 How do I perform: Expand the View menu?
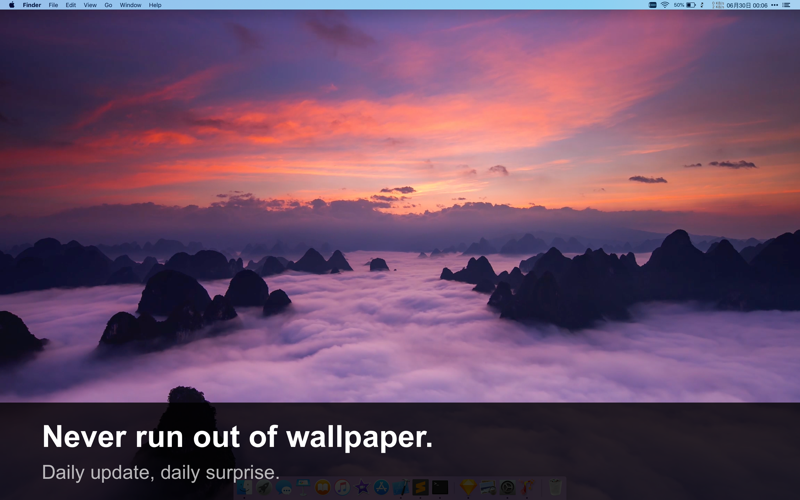[x=90, y=5]
